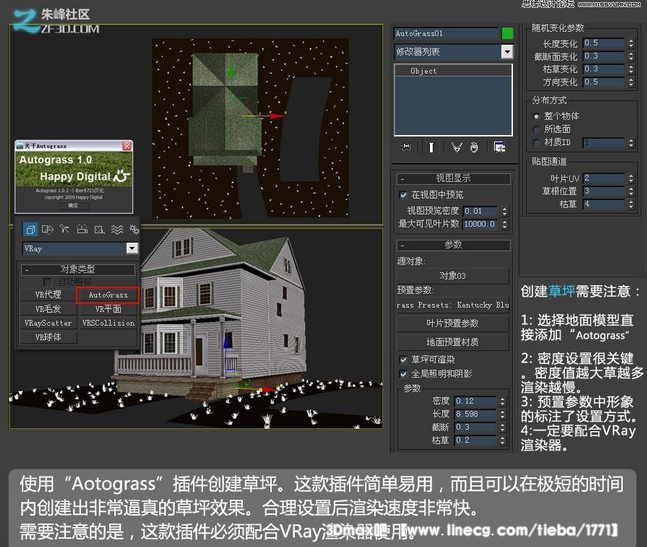Toggle the 自动栅格 checkbox
Viewport: 647px width, 547px height.
click(48, 282)
